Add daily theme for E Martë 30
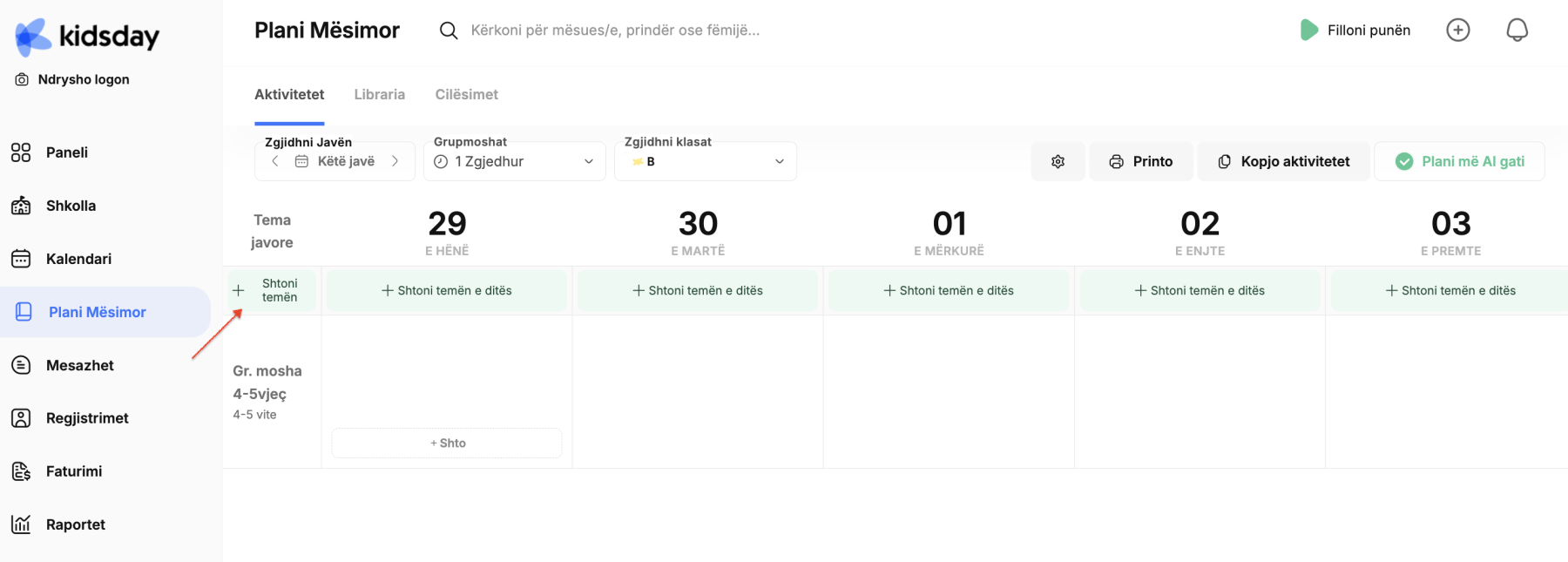 click(x=698, y=291)
